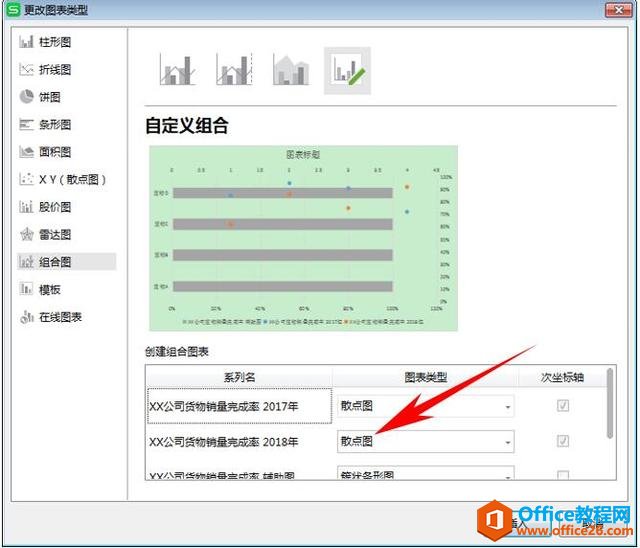The width and height of the screenshot is (640, 548).
Task: Click the 创建组合图表 label
Action: pos(177,352)
